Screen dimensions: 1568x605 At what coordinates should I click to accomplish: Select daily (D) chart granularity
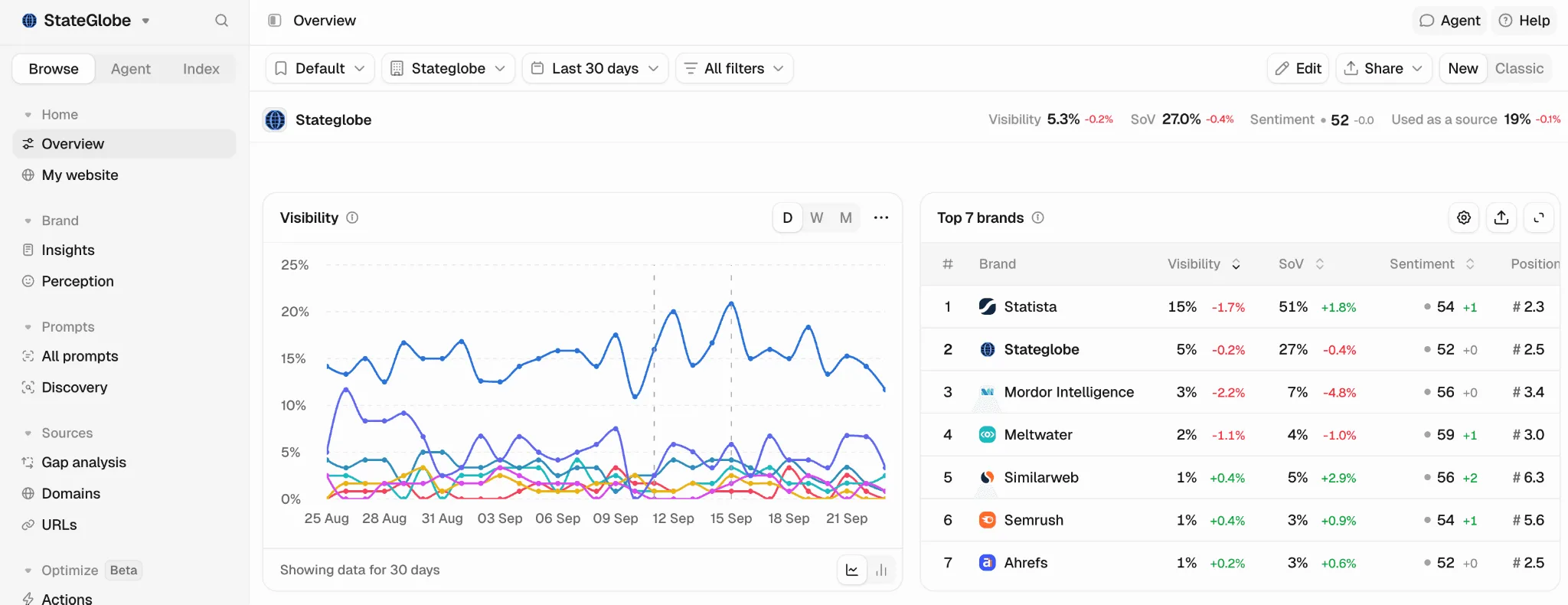pos(787,217)
